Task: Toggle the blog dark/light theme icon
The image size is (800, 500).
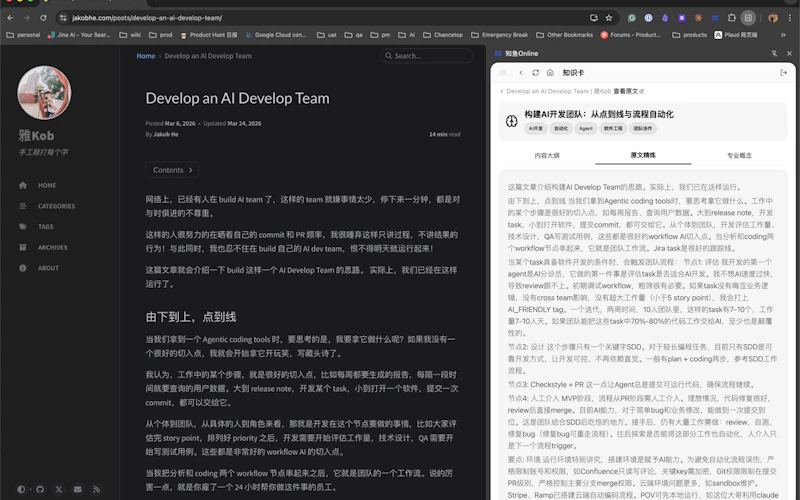Action: pos(21,489)
